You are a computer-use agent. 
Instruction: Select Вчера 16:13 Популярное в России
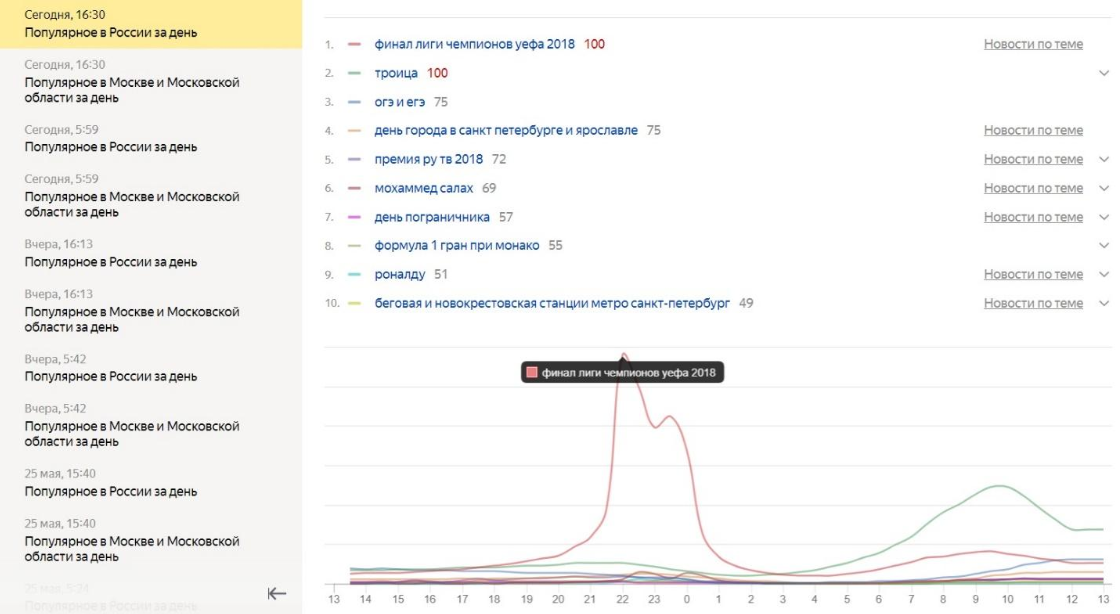click(x=151, y=253)
